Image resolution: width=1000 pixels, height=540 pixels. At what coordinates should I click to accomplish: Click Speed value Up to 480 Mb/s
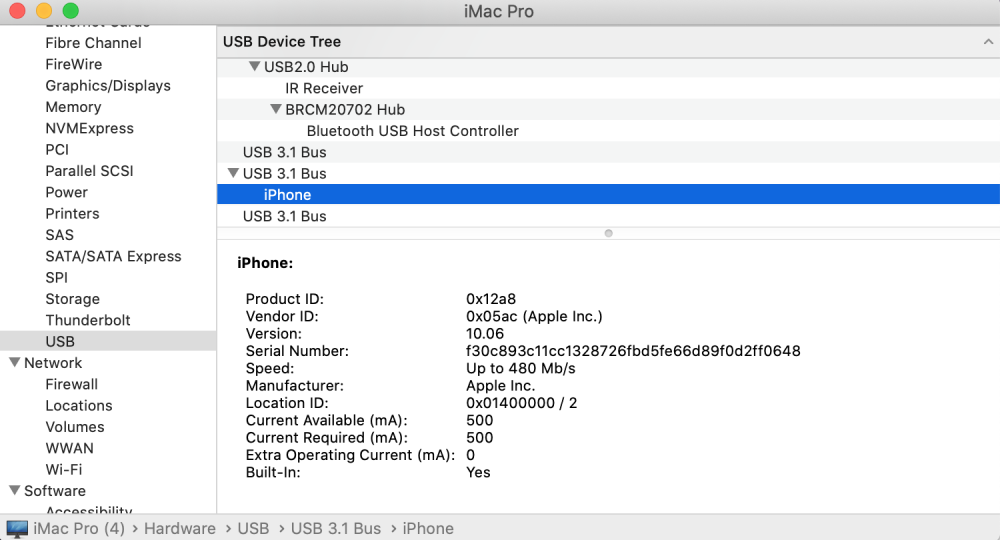point(520,369)
